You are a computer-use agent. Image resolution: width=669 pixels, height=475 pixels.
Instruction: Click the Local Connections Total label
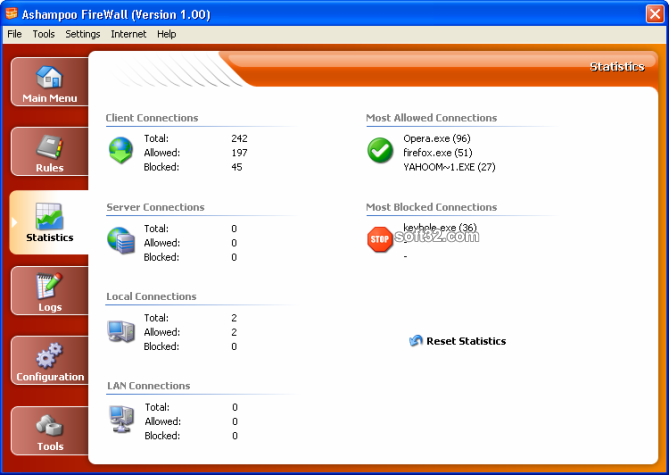[156, 318]
